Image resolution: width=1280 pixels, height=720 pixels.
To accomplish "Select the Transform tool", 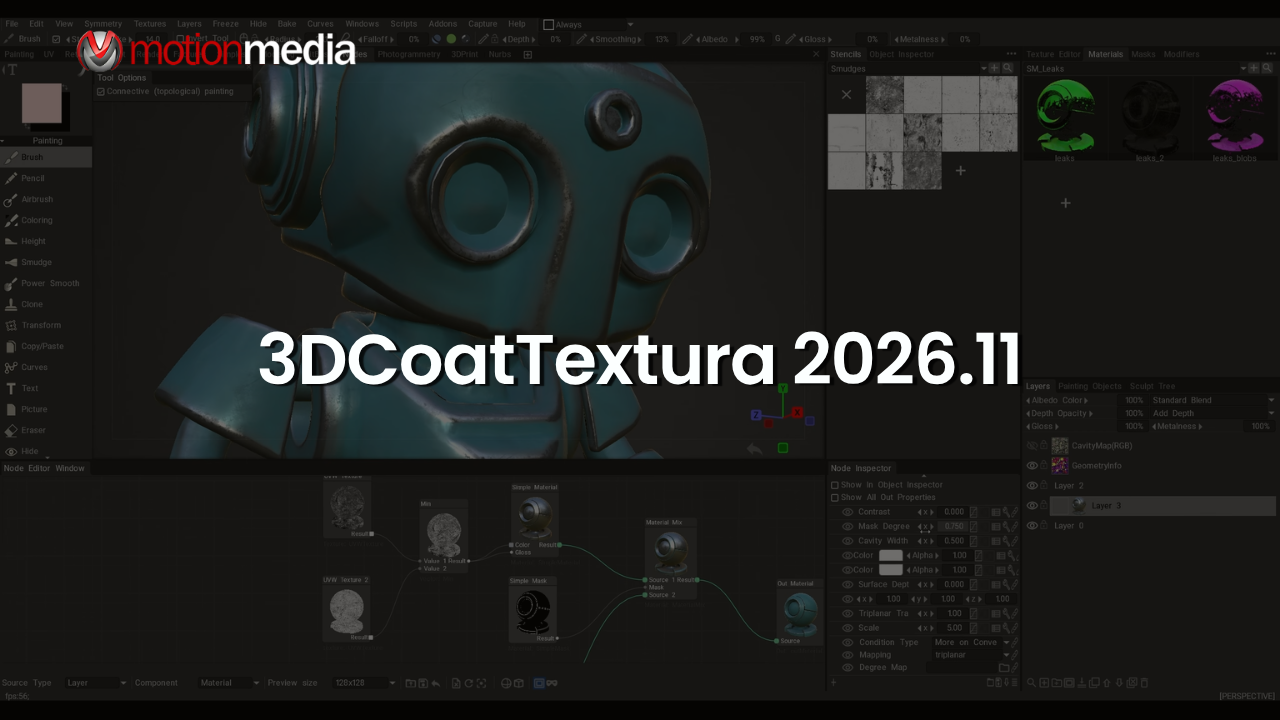I will [46, 325].
